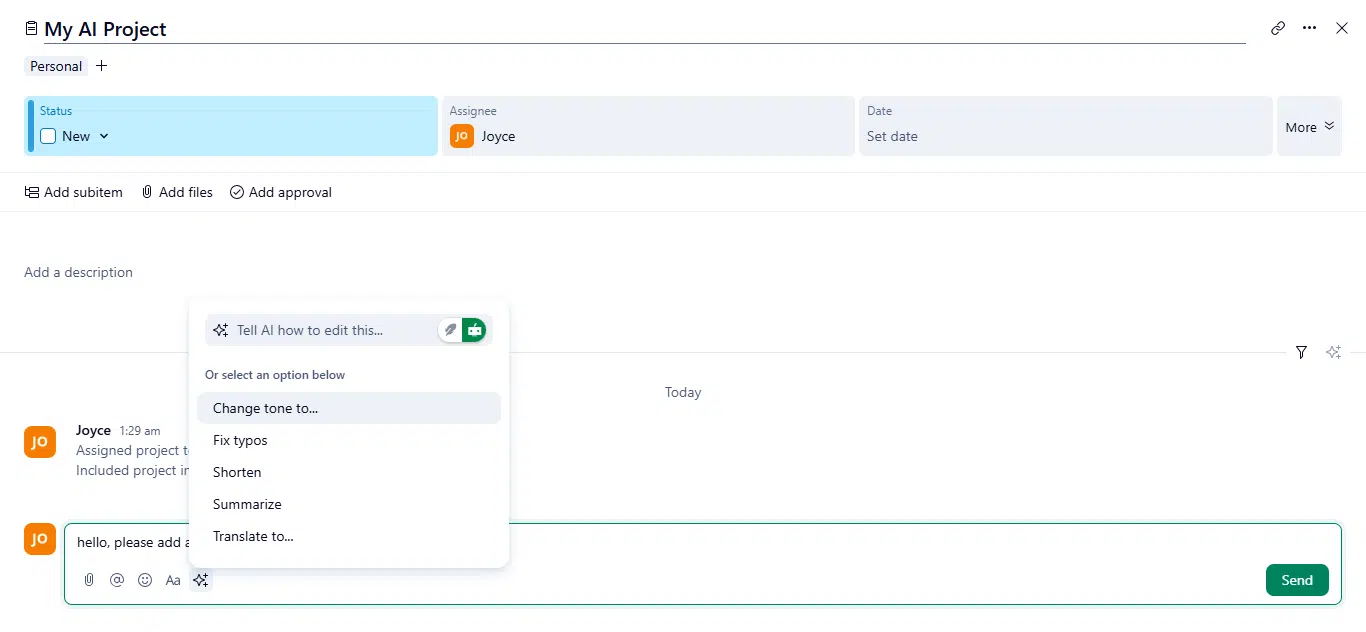Click the AI sparkle icon in comment toolbar
The width and height of the screenshot is (1366, 632).
[x=201, y=580]
